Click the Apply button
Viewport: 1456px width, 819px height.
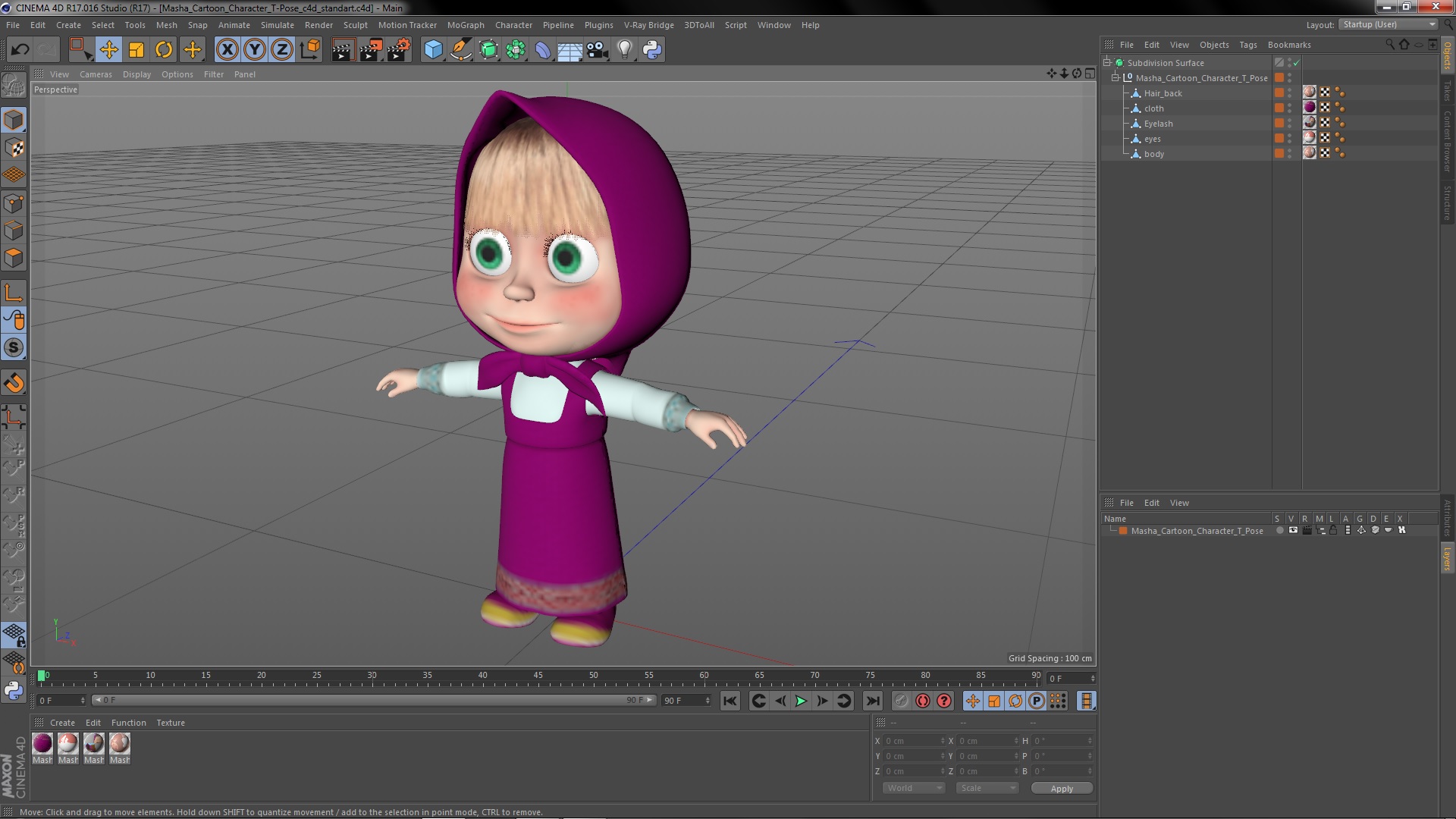click(x=1062, y=789)
